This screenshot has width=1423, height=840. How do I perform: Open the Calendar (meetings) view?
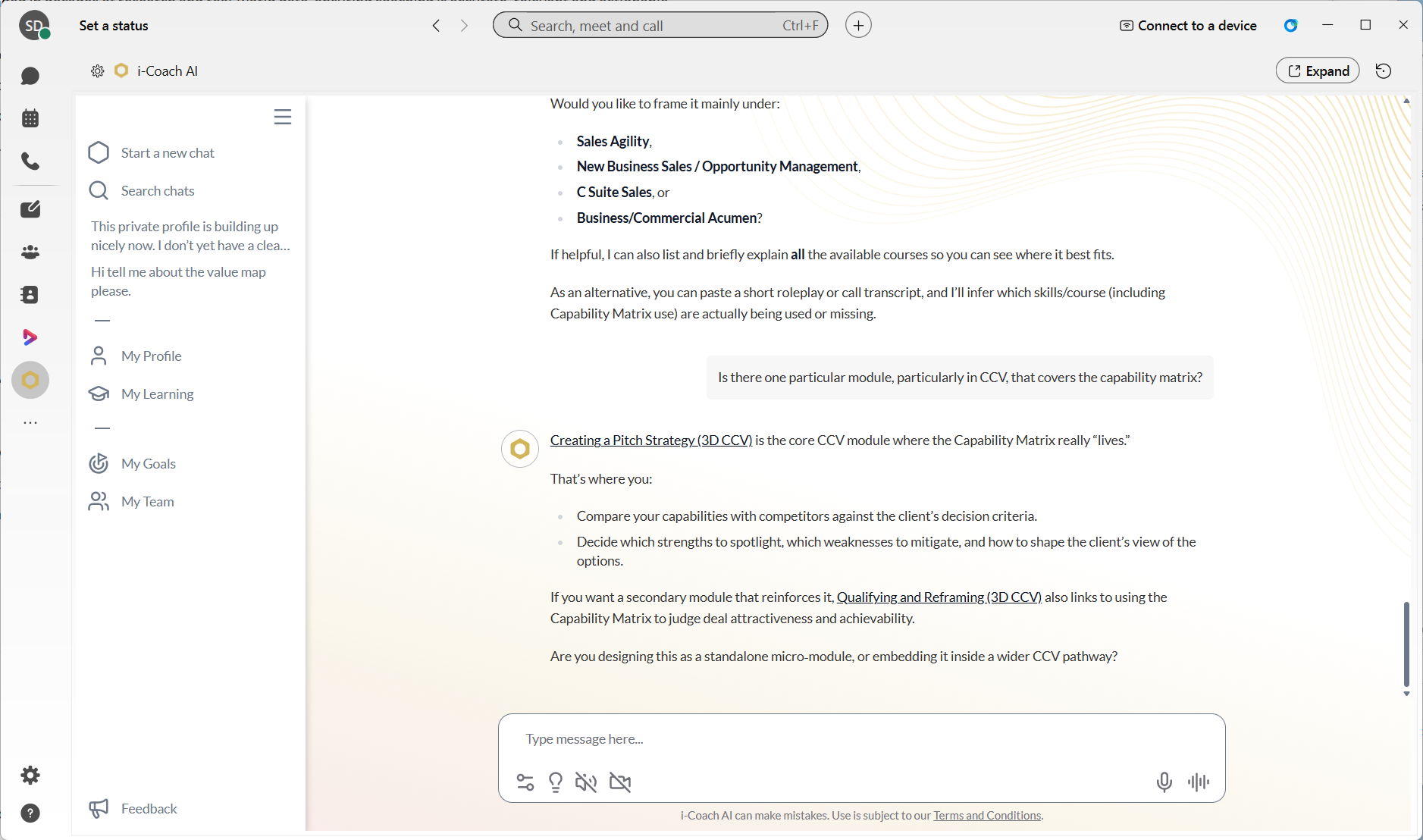30,118
